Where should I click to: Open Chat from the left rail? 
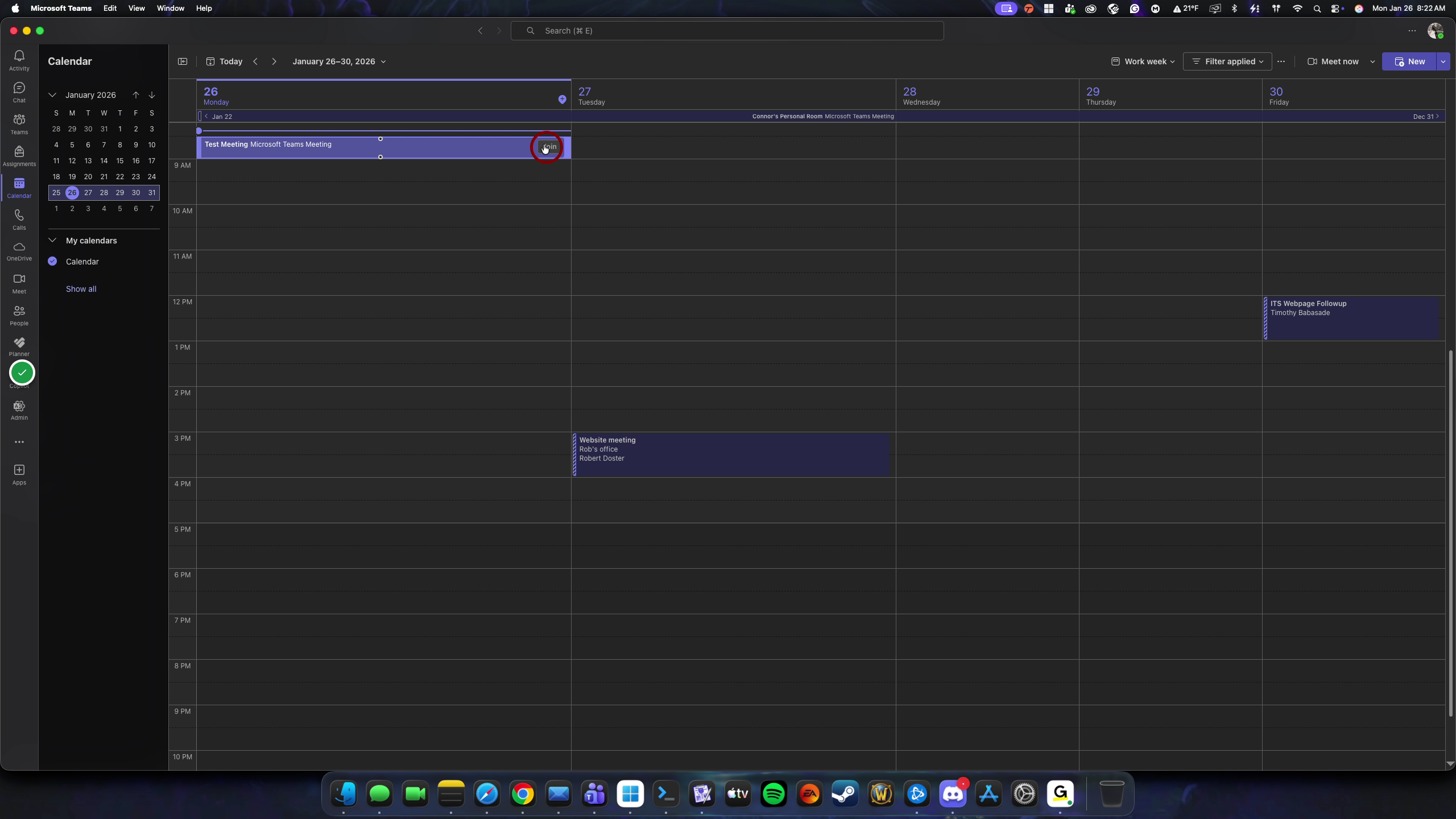click(19, 92)
